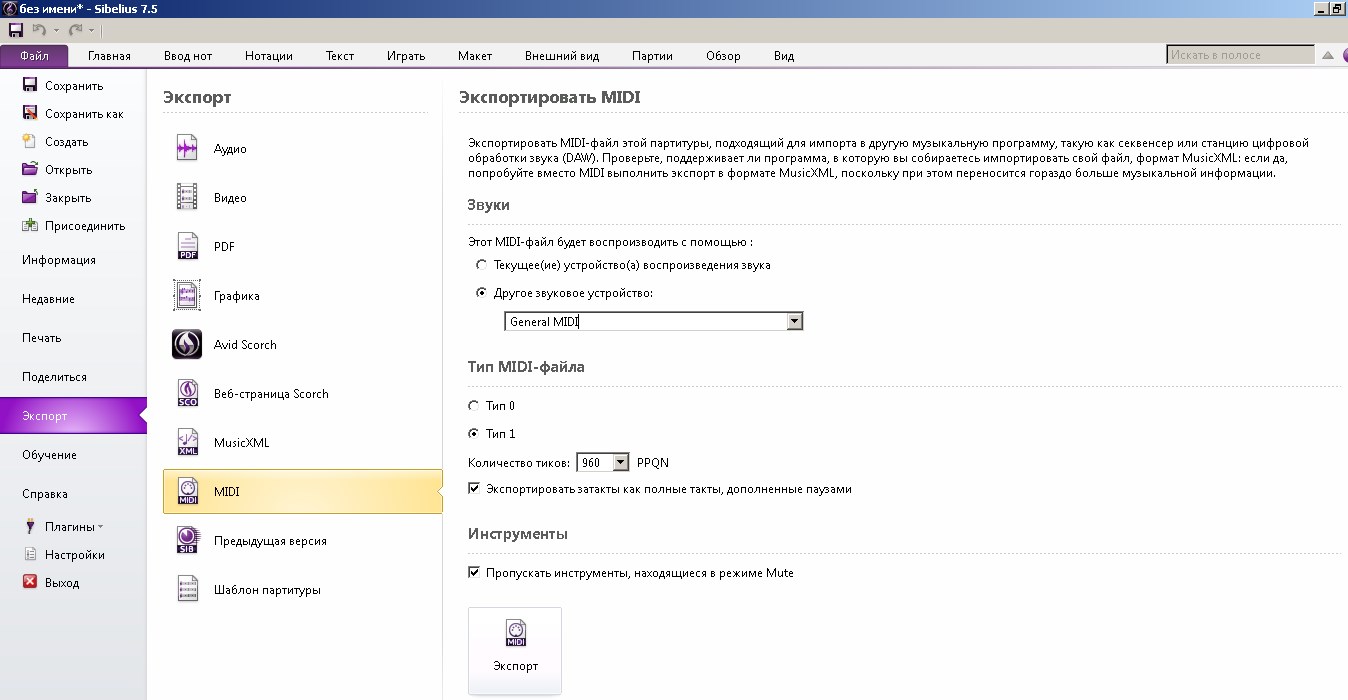Click the score template staff icon
The image size is (1348, 700).
pyautogui.click(x=187, y=589)
